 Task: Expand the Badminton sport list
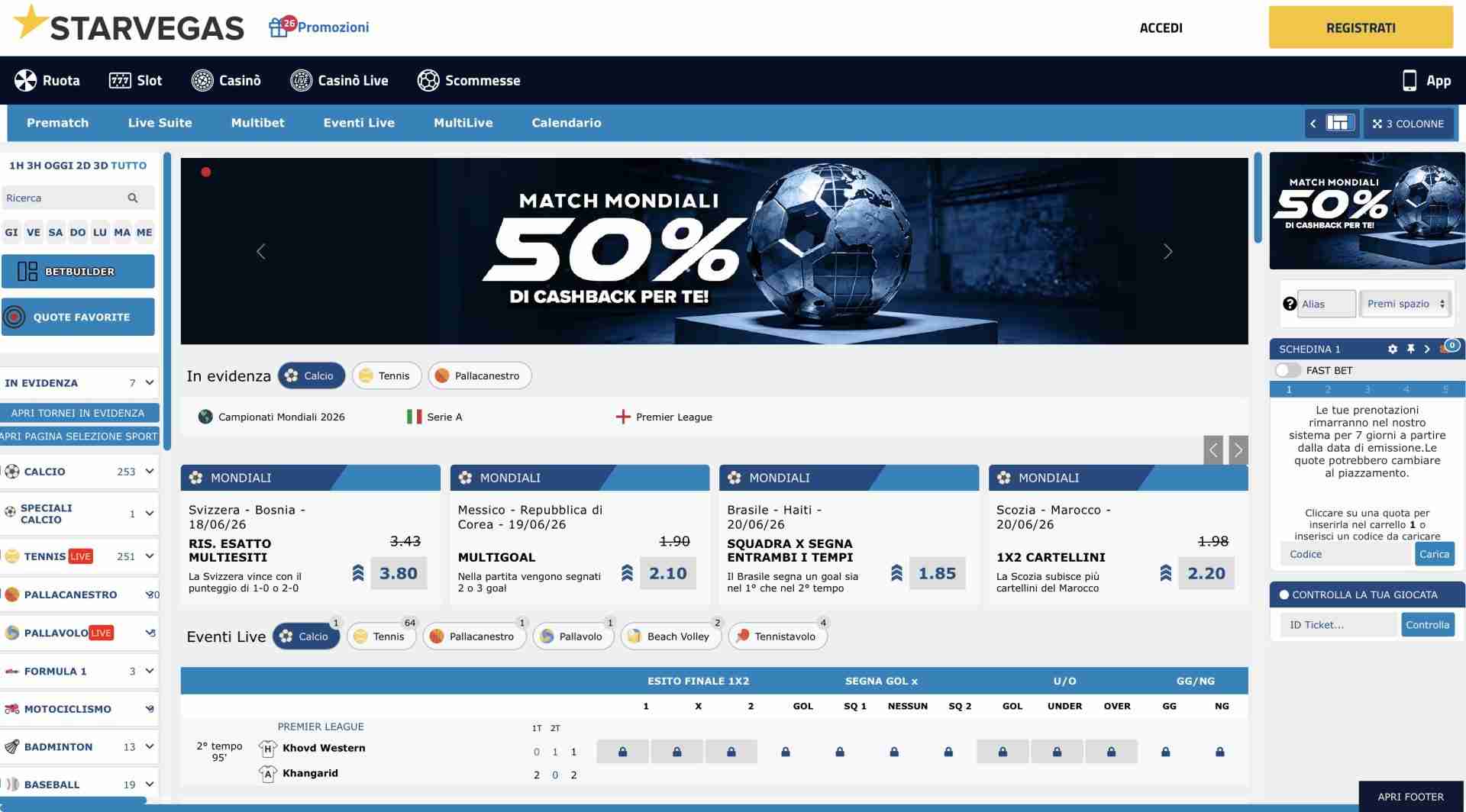tap(150, 746)
